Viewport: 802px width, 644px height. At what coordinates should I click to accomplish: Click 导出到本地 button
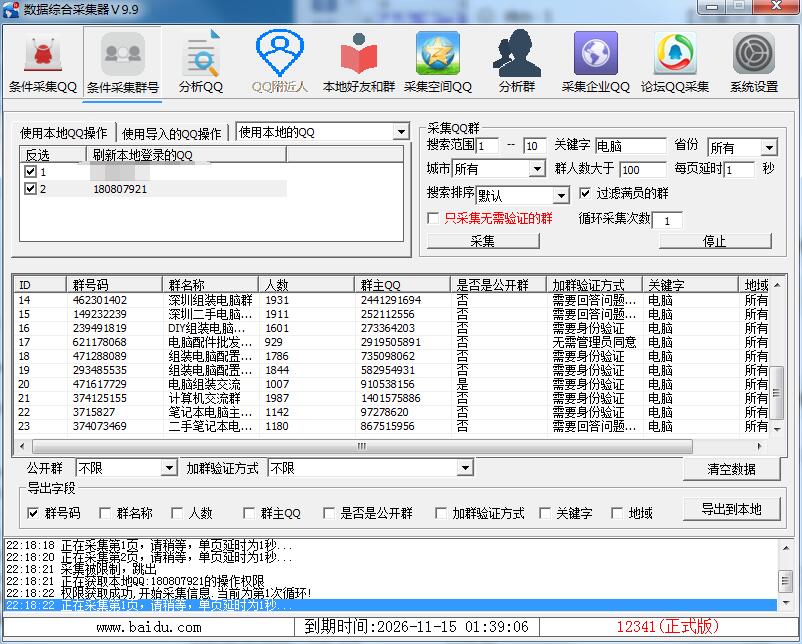coord(731,509)
